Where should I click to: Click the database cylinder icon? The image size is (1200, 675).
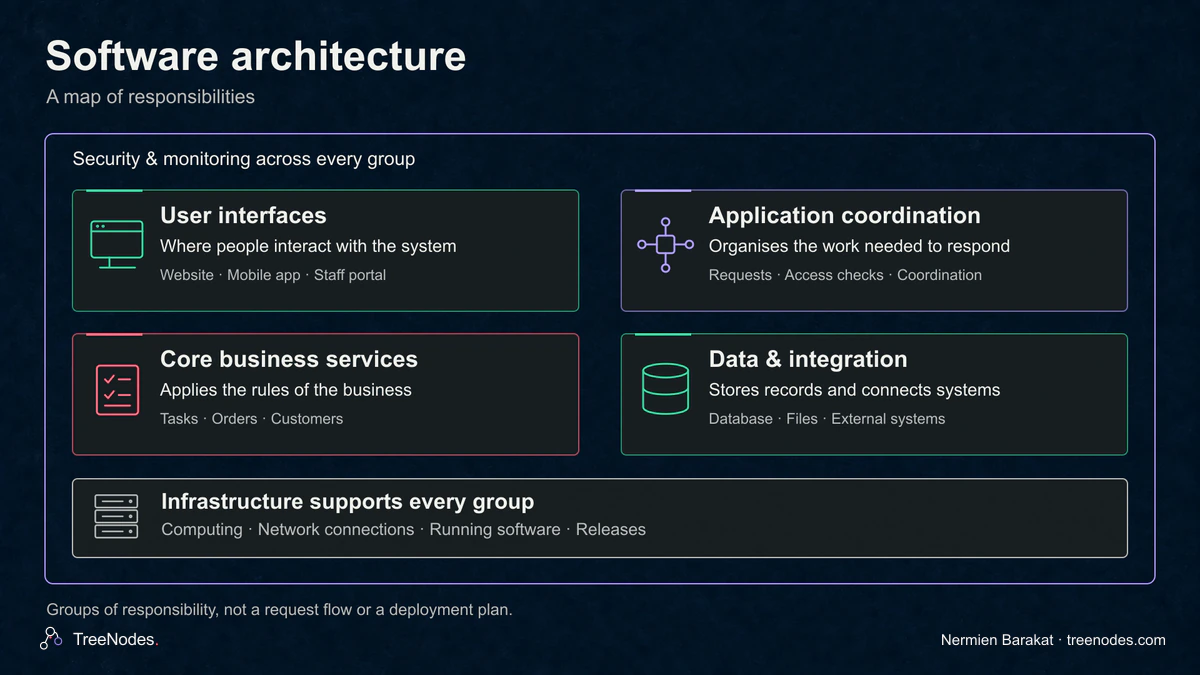click(x=665, y=389)
